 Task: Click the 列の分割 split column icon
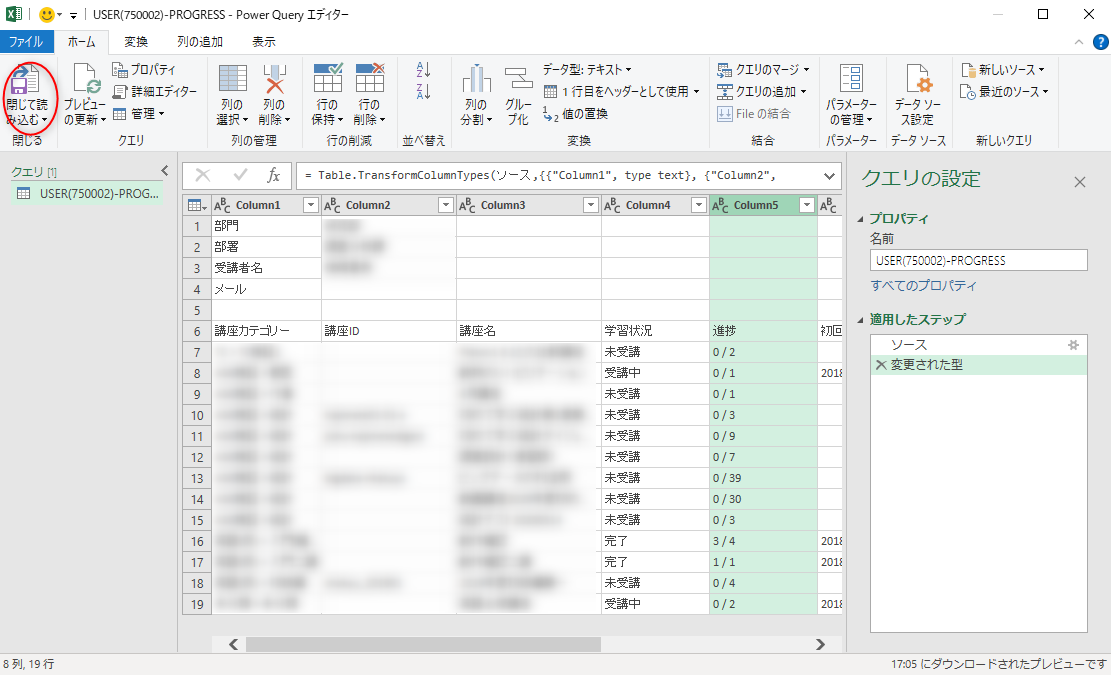pos(476,79)
